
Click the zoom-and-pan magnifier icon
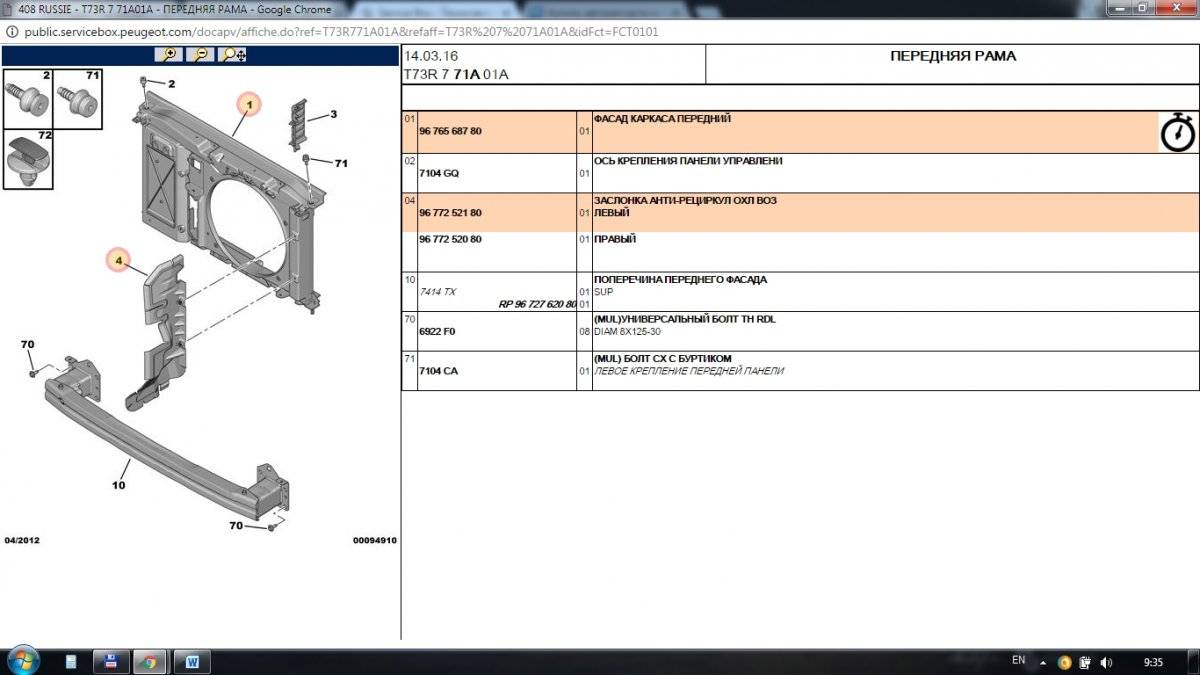pyautogui.click(x=233, y=55)
